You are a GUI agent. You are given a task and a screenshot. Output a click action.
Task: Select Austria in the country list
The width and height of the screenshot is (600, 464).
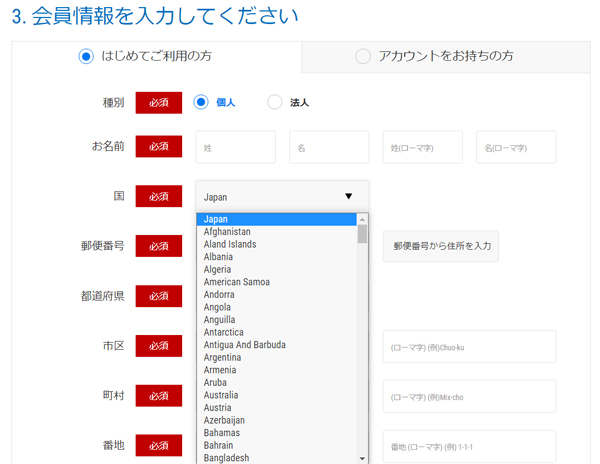(276, 408)
